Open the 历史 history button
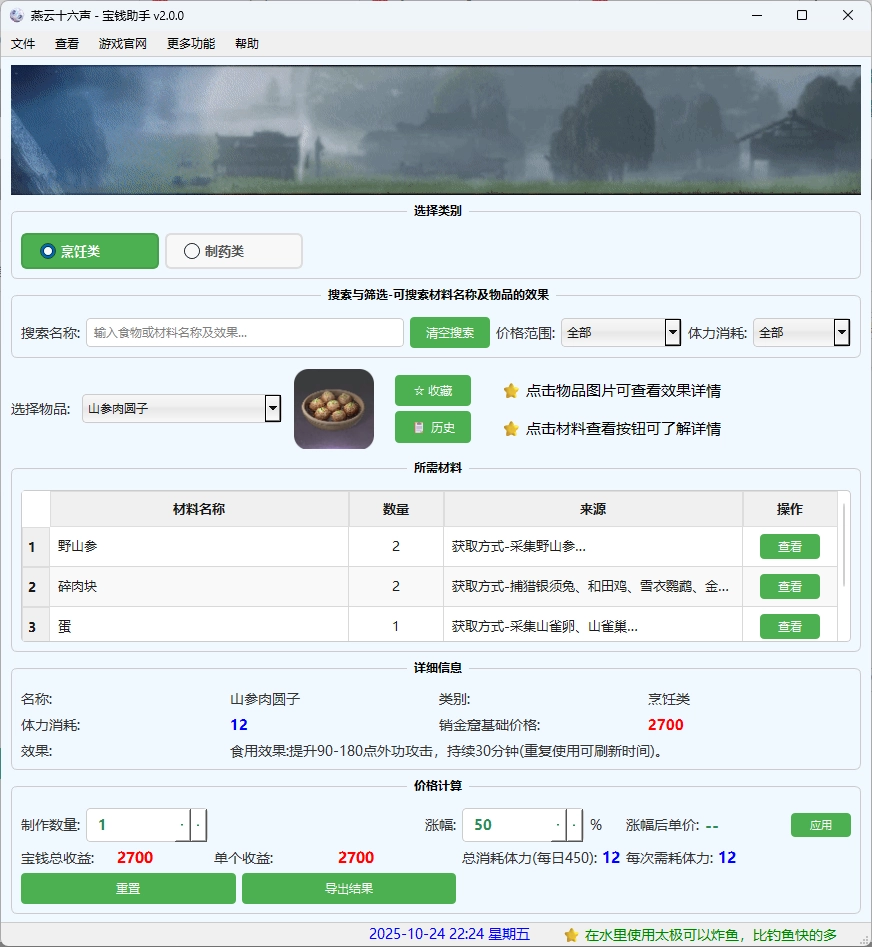Viewport: 872px width, 947px height. [432, 427]
